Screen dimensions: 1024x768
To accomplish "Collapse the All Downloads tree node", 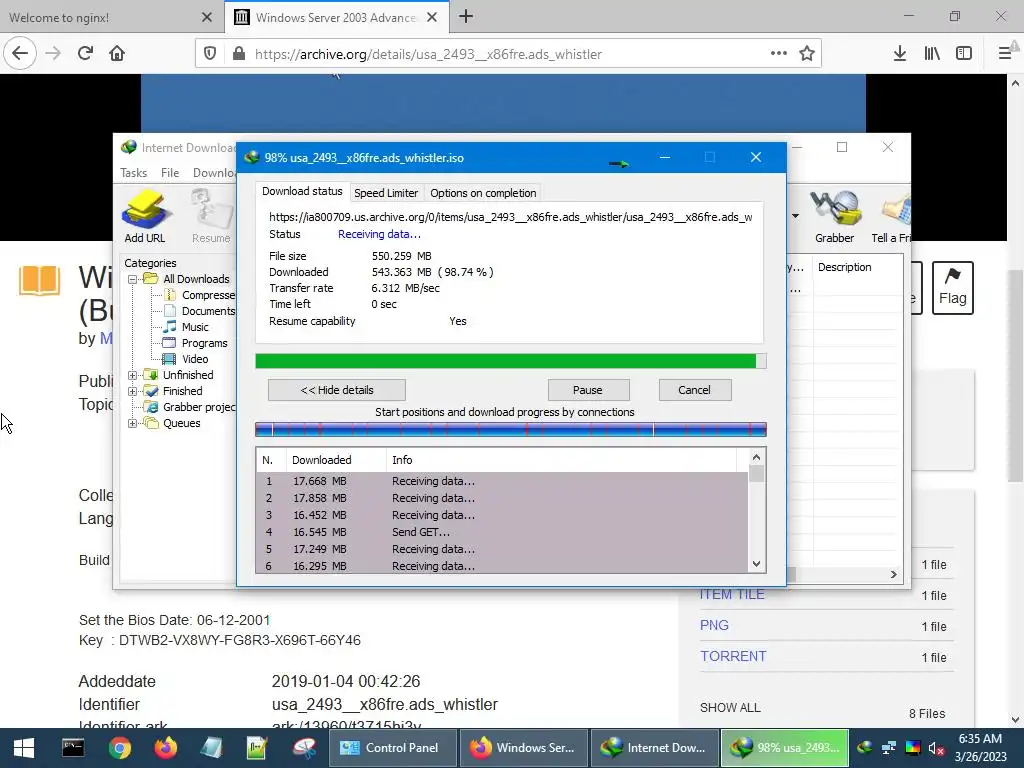I will point(133,279).
